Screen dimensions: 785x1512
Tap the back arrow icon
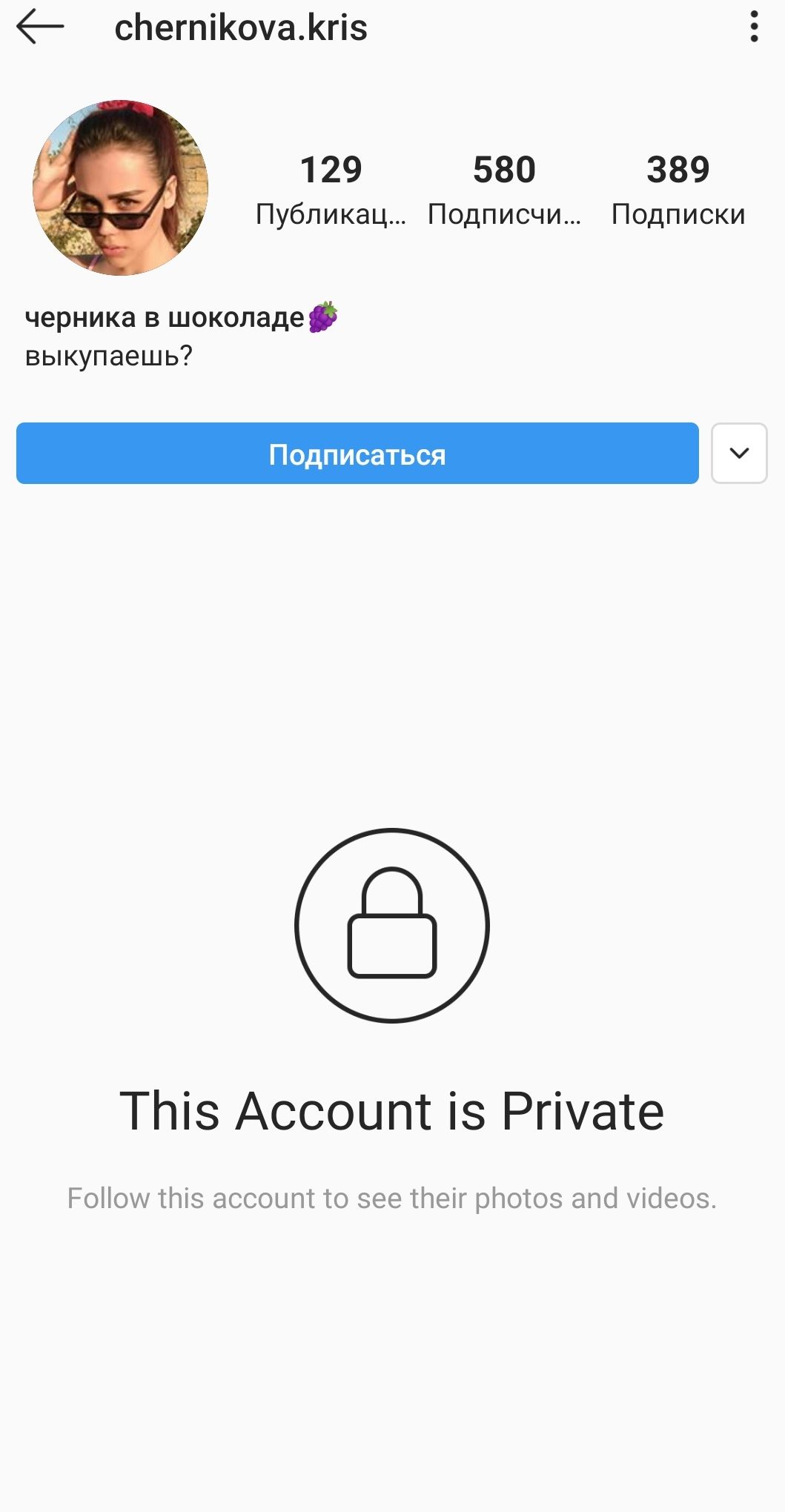(x=40, y=27)
